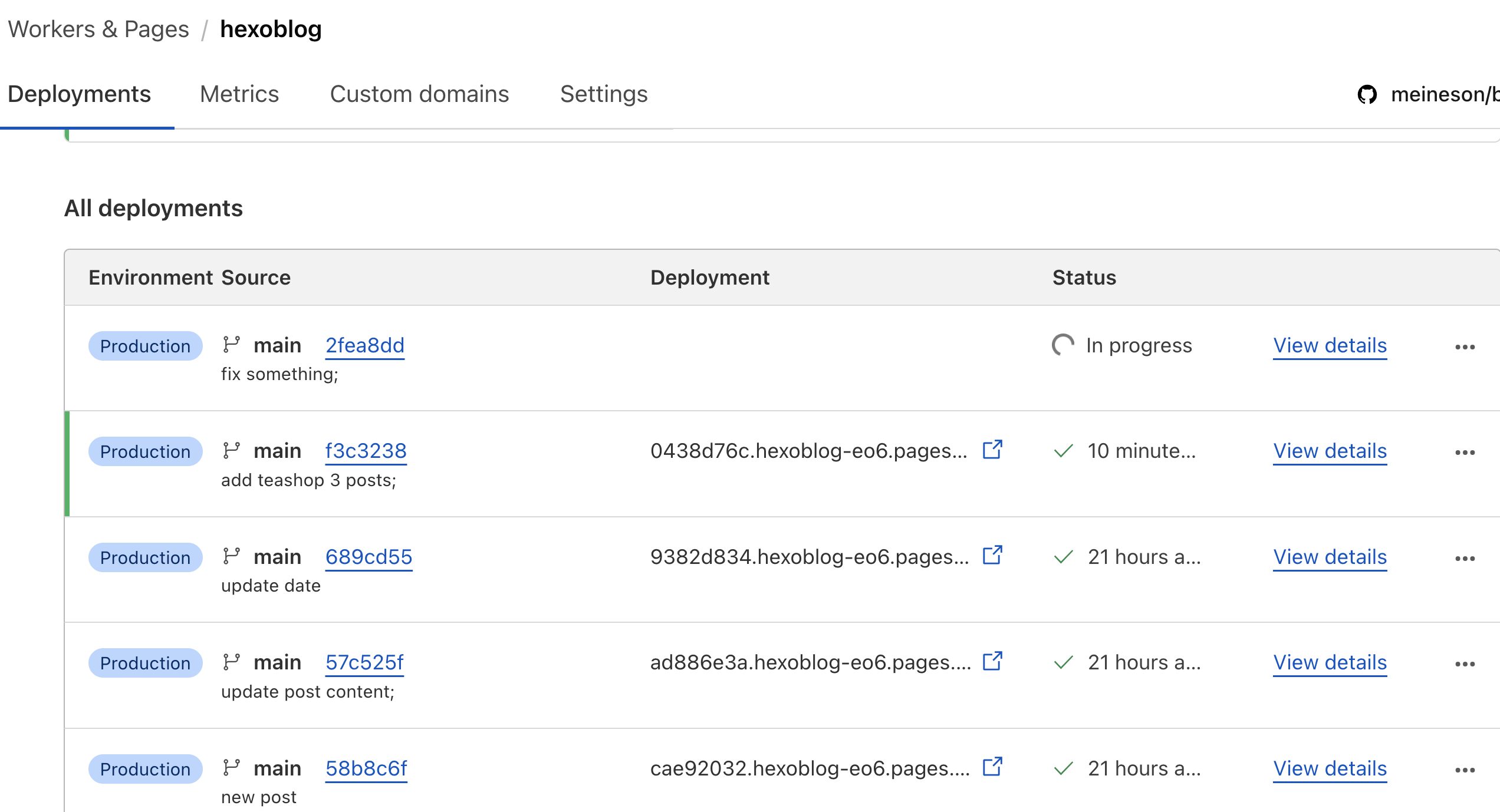Open external link for 9382d834 deployment
The height and width of the screenshot is (812, 1500).
[x=992, y=556]
